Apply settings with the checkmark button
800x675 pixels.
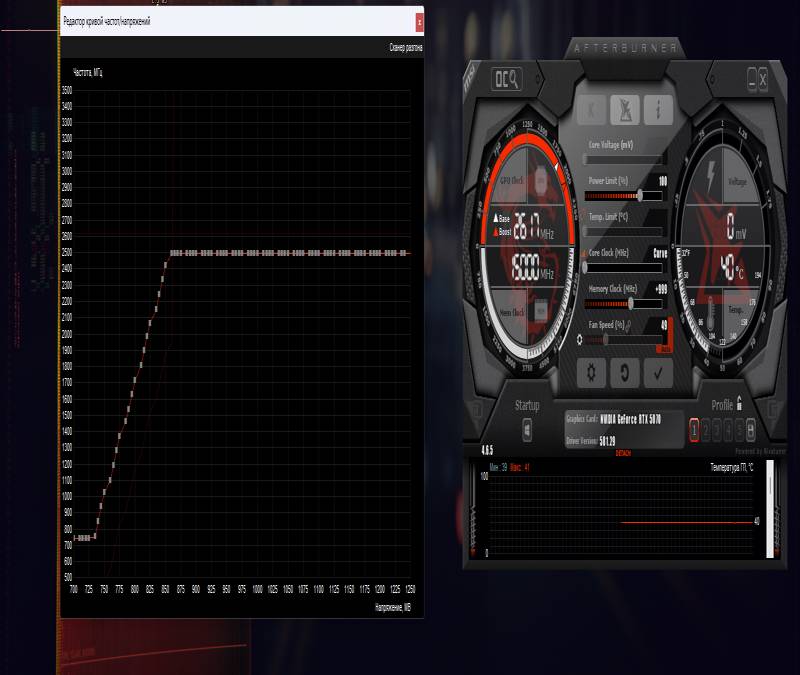click(658, 373)
